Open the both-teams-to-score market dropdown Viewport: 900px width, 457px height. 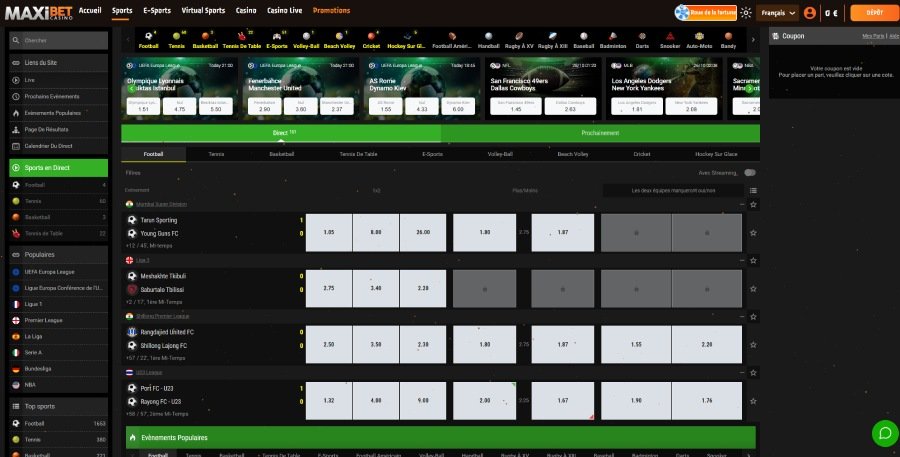[673, 191]
